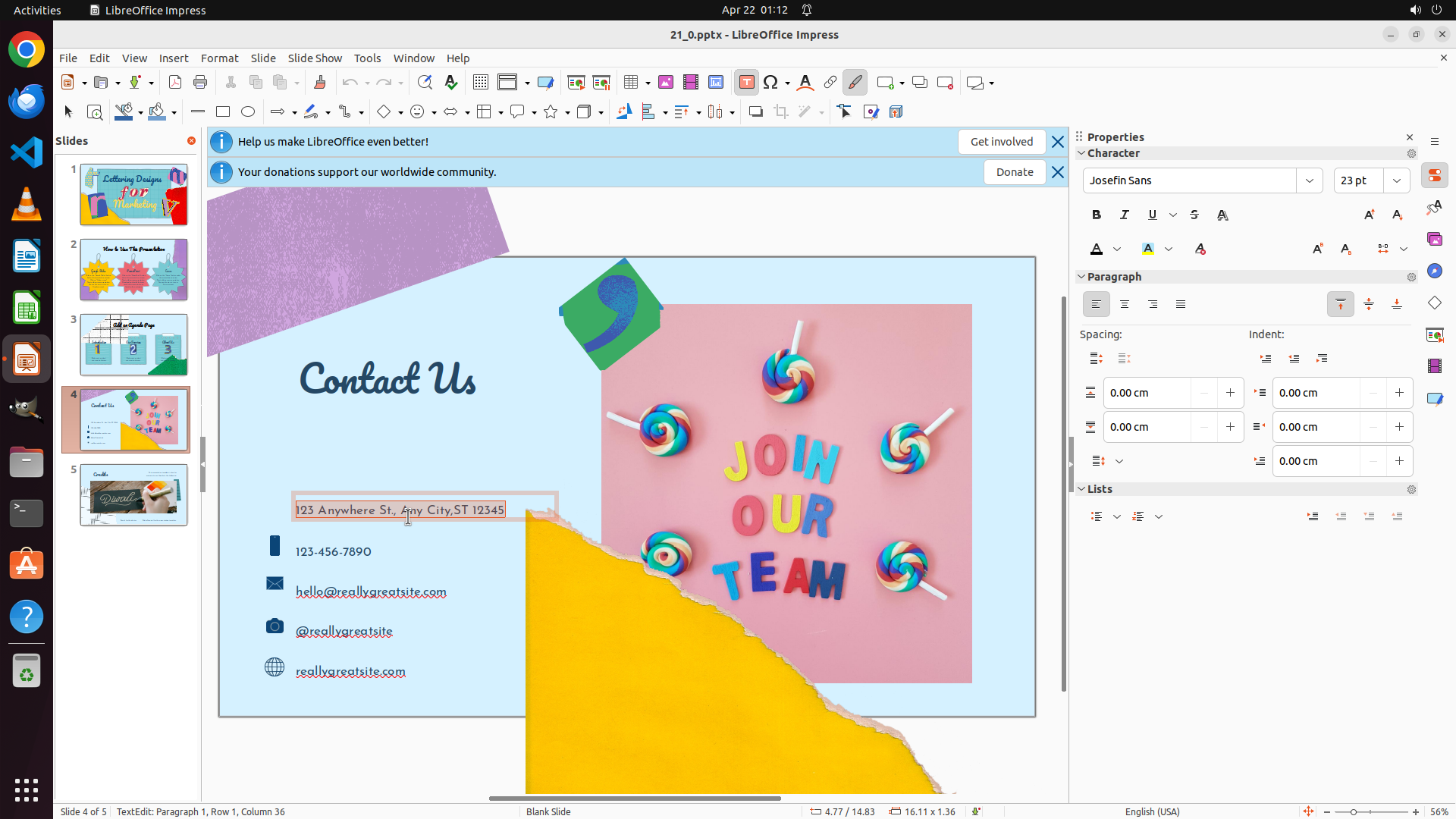Open the Slide Show menu
Screen dimensions: 1456x819
[x=315, y=58]
